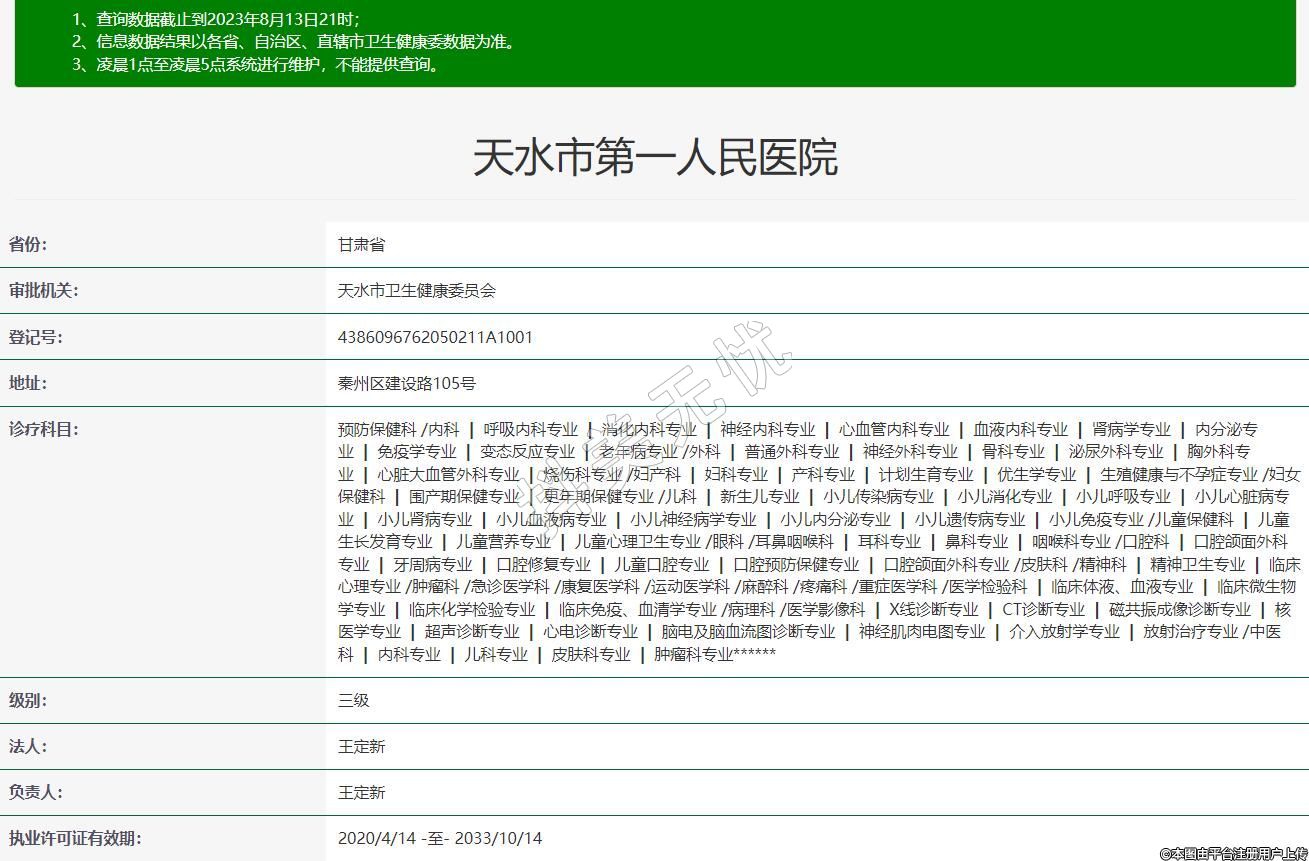Image resolution: width=1309 pixels, height=861 pixels.
Task: Click 呼吸内科专业 in the department list
Action: [530, 429]
